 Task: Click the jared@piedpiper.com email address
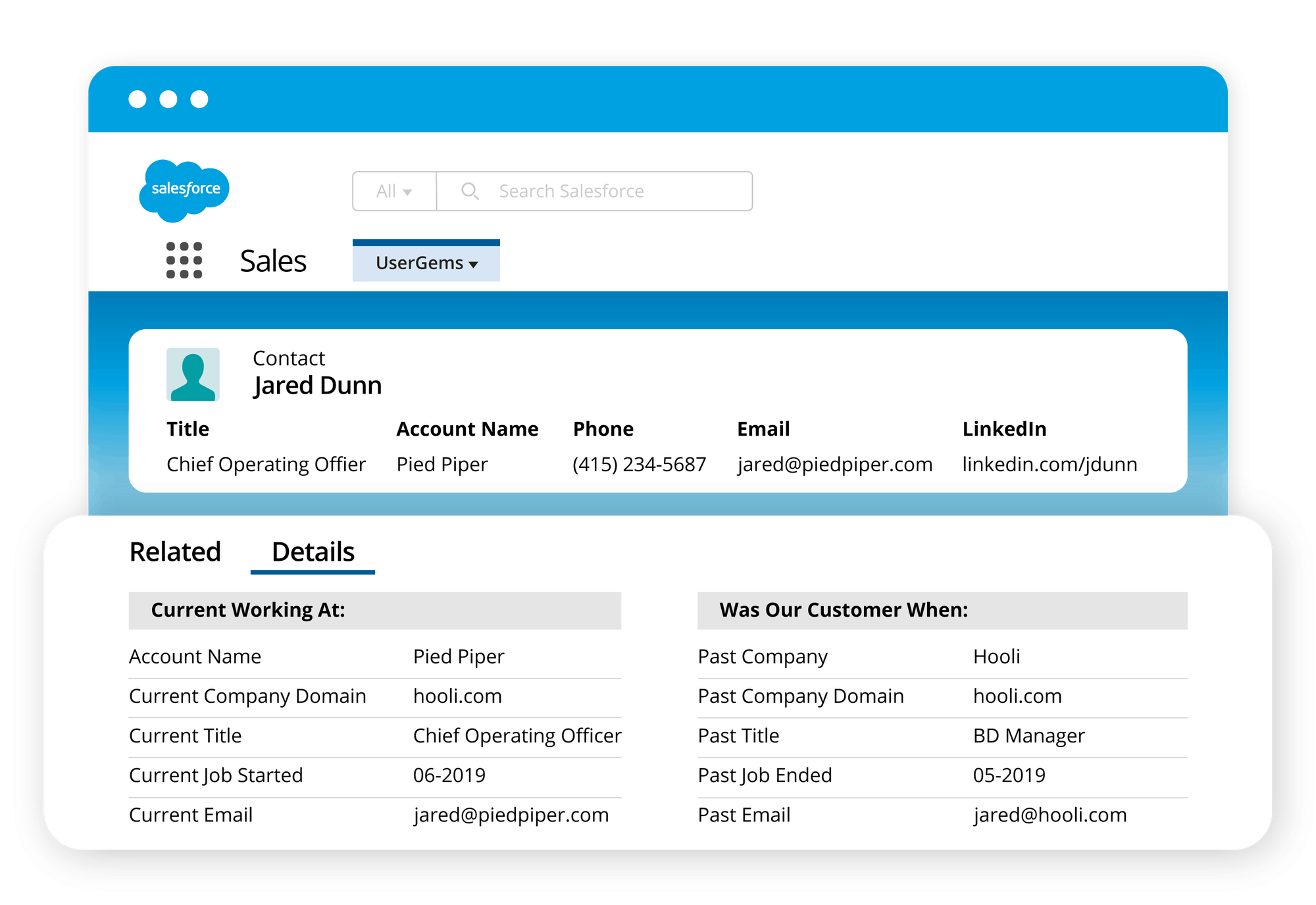click(x=836, y=464)
